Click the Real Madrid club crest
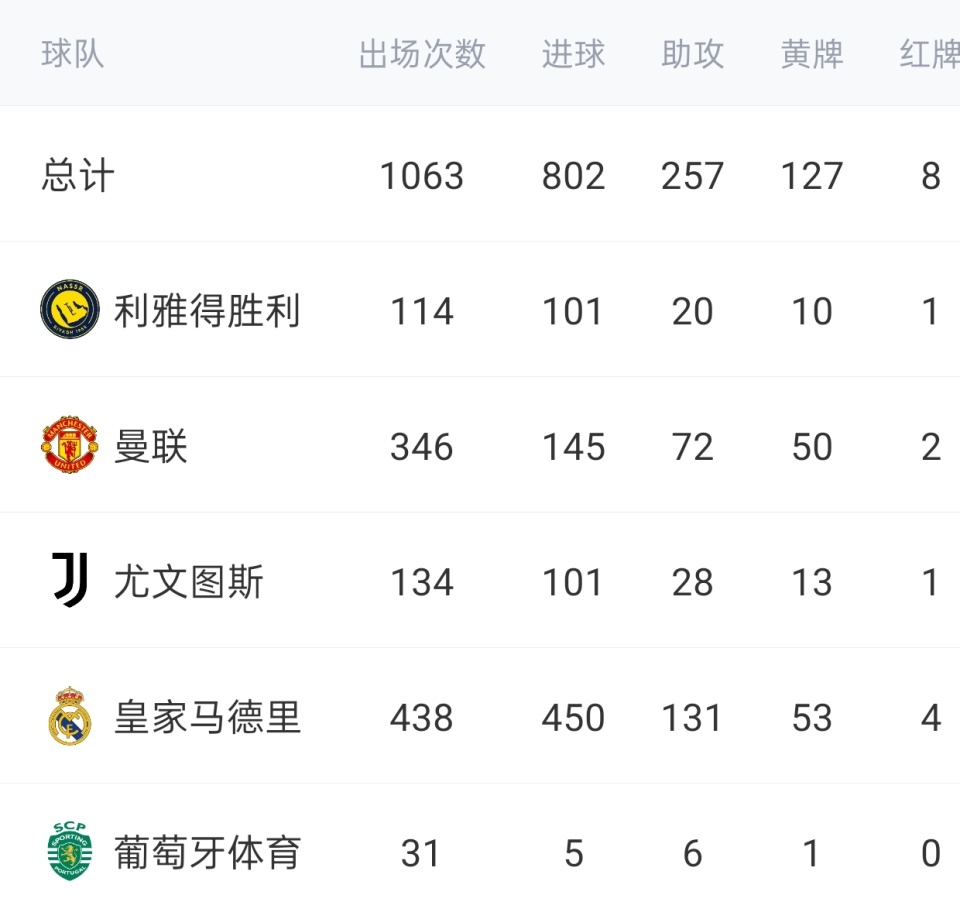Screen dimensions: 960x919 pyautogui.click(x=67, y=717)
